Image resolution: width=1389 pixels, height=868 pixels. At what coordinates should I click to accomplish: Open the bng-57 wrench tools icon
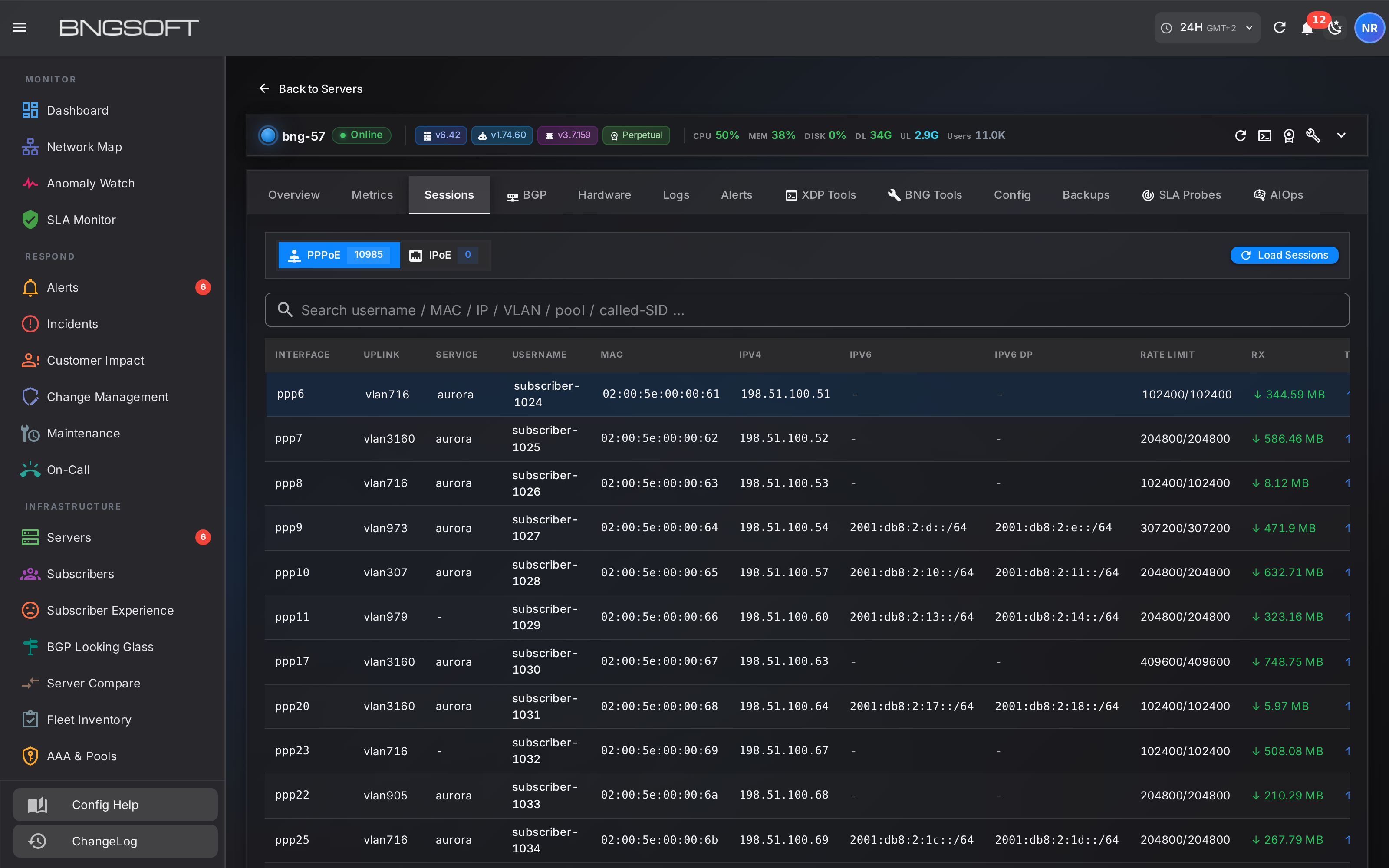(1313, 135)
